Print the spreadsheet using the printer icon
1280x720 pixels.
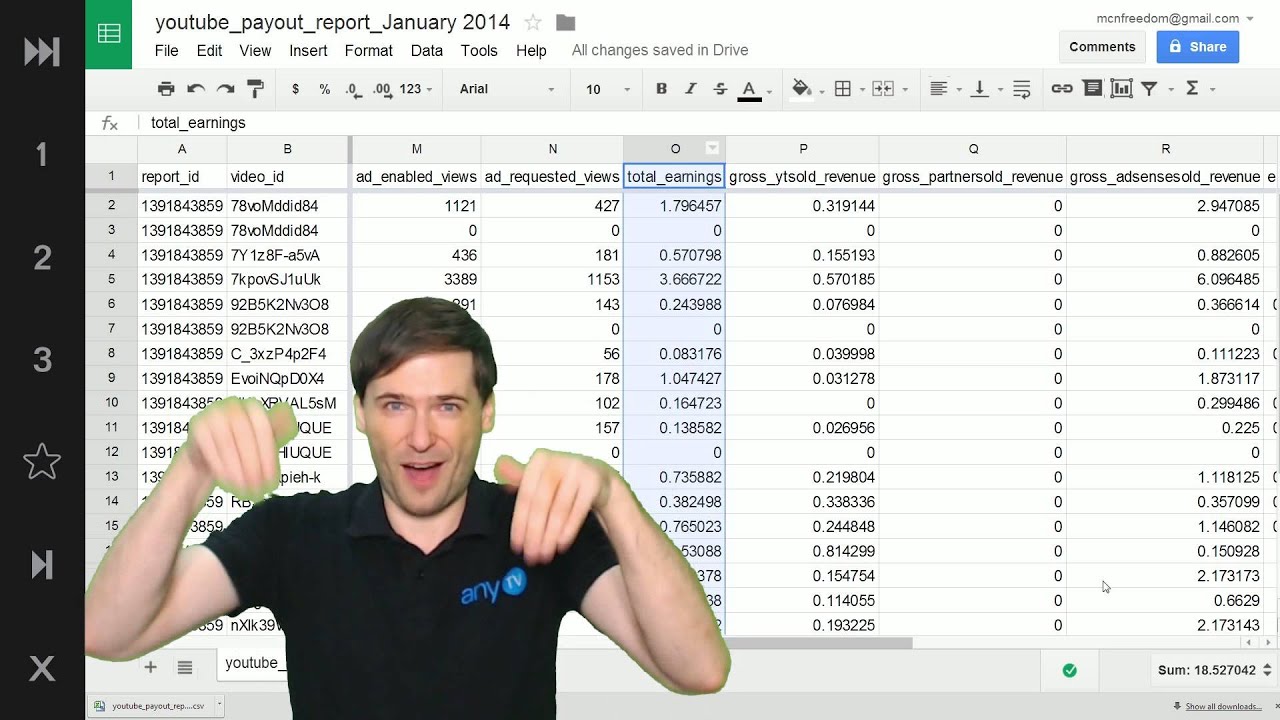click(x=166, y=89)
